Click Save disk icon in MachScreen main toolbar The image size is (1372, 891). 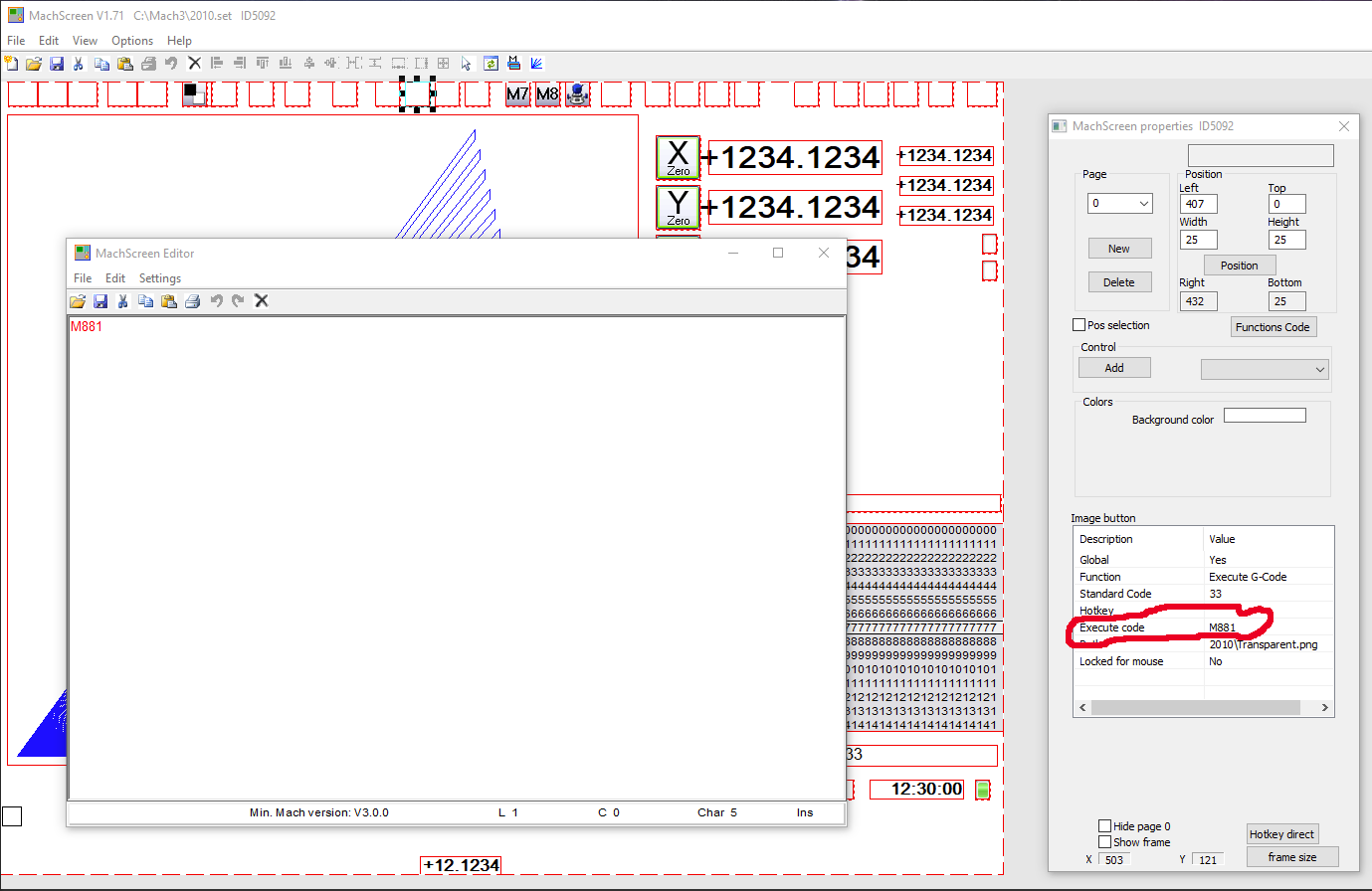[x=57, y=64]
